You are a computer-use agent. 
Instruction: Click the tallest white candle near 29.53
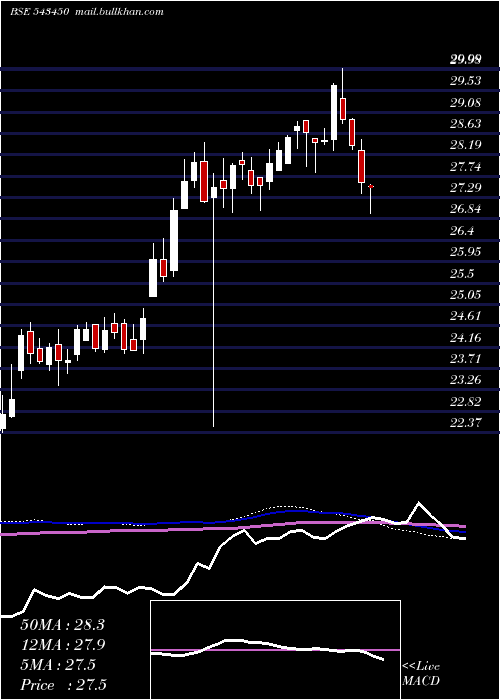pyautogui.click(x=333, y=112)
